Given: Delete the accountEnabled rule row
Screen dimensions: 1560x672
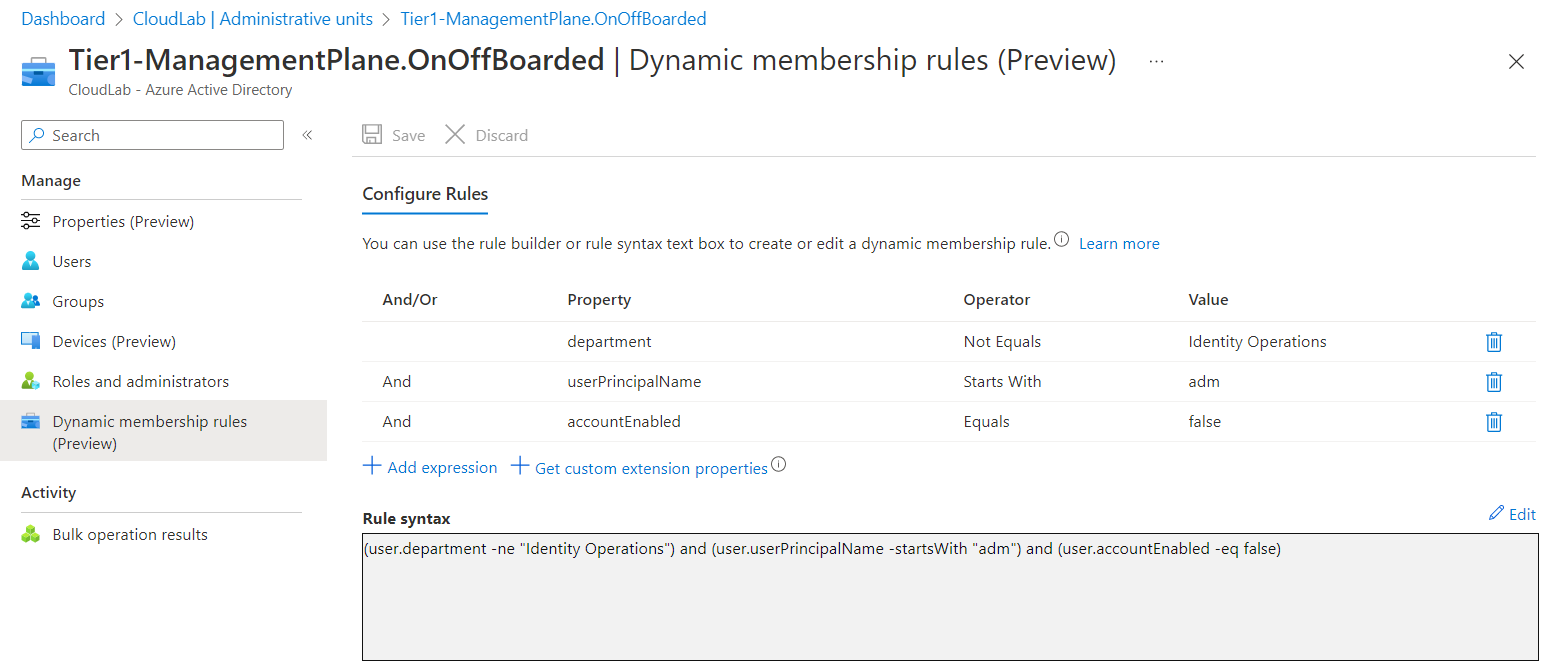Looking at the screenshot, I should pyautogui.click(x=1494, y=422).
